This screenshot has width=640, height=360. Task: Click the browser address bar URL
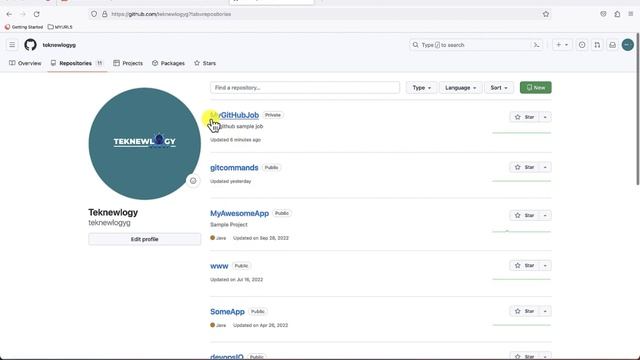pyautogui.click(x=171, y=14)
